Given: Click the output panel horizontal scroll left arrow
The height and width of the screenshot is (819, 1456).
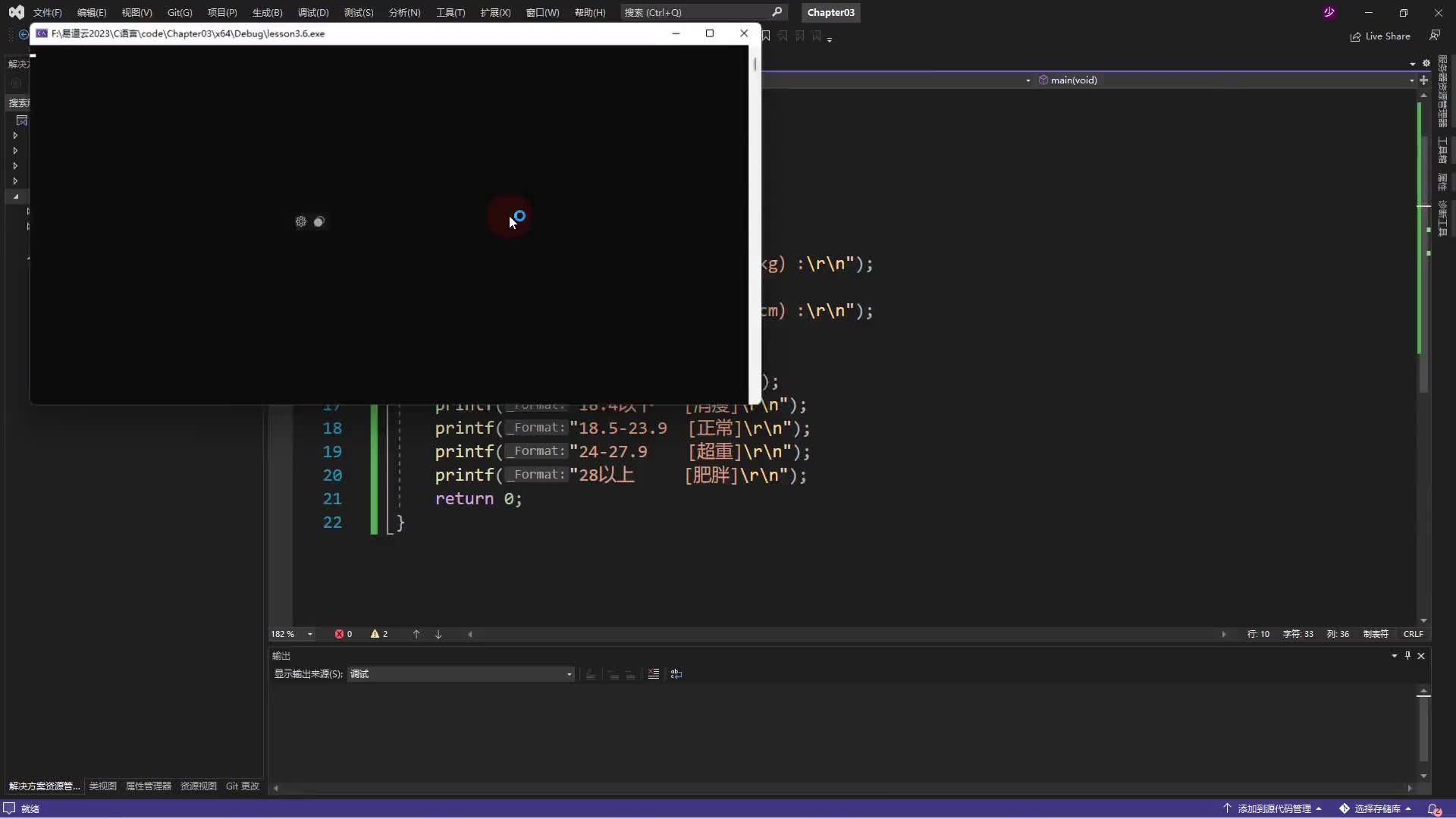Looking at the screenshot, I should [x=275, y=788].
